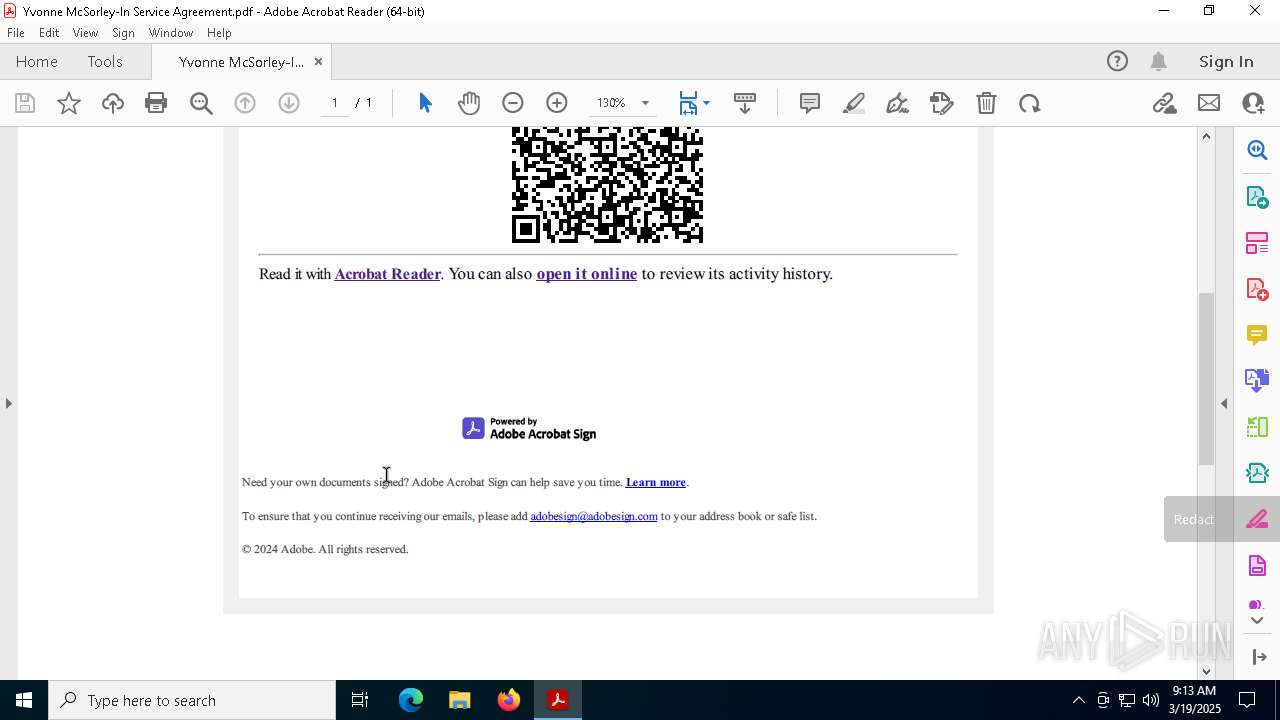Close the Yvonne McSorley document tab
1280x720 pixels.
click(x=318, y=61)
